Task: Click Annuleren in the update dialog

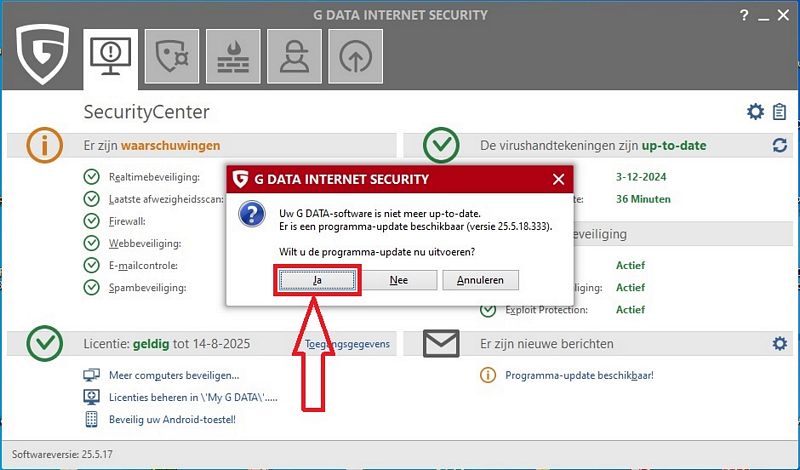Action: coord(480,280)
